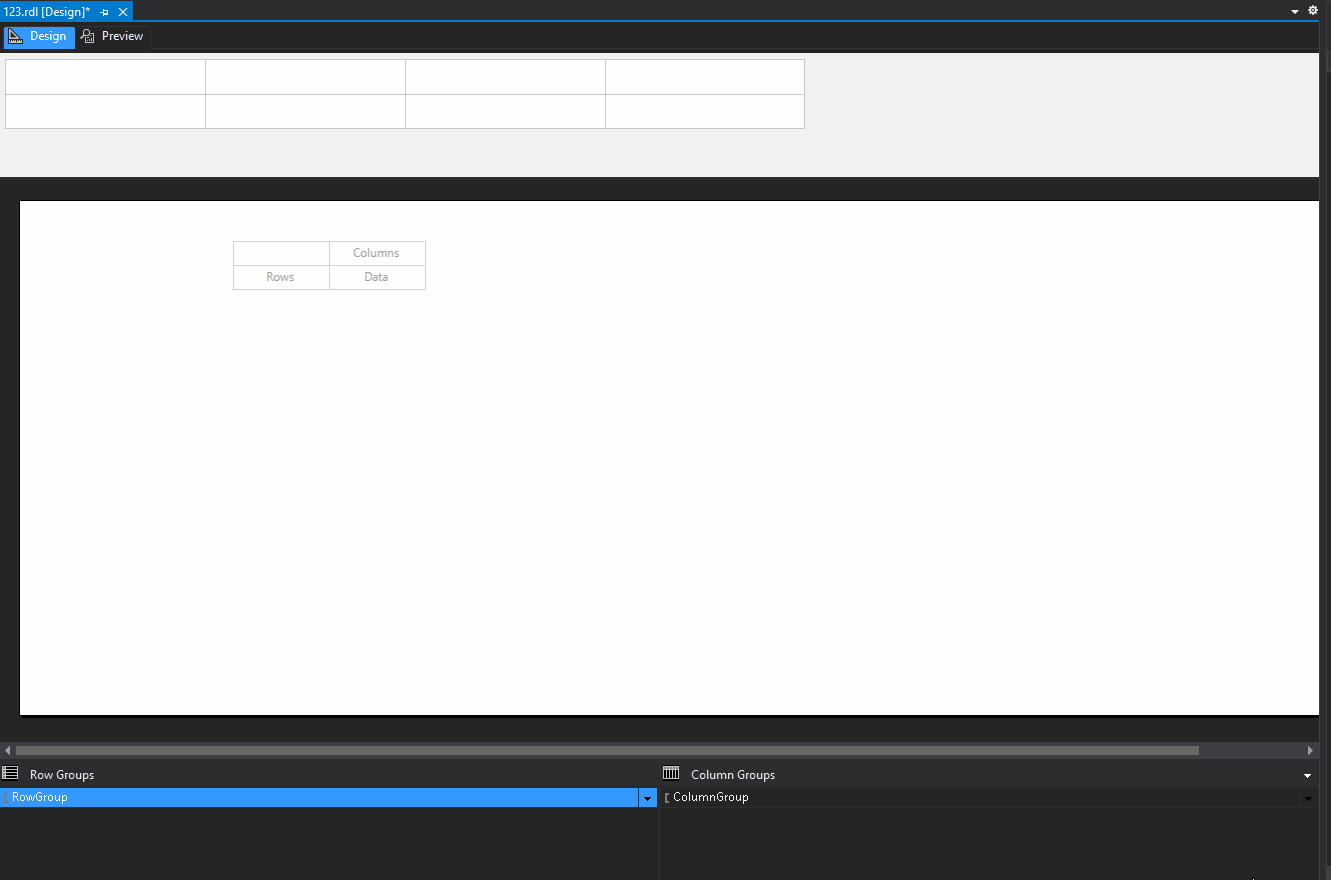1331x880 pixels.
Task: Click the Row Groups header label
Action: [62, 775]
